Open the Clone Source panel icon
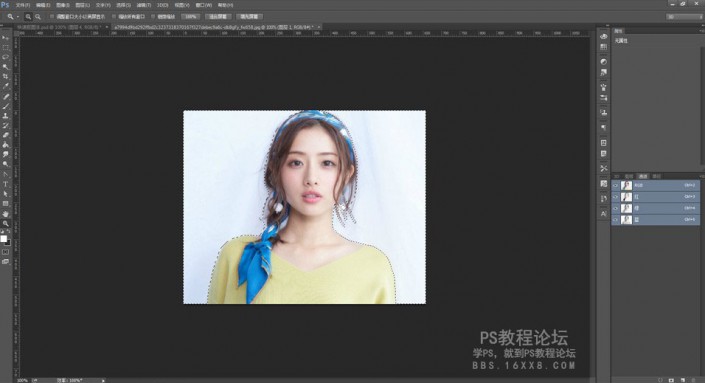This screenshot has height=383, width=705. pos(603,112)
